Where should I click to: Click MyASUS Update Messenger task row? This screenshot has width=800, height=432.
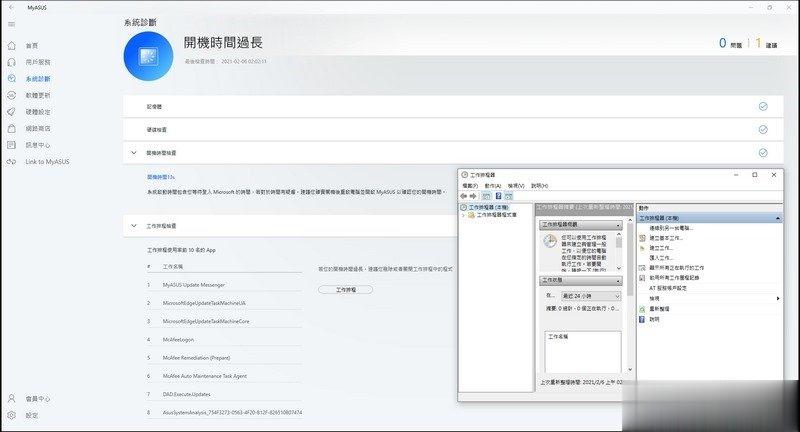click(x=224, y=285)
